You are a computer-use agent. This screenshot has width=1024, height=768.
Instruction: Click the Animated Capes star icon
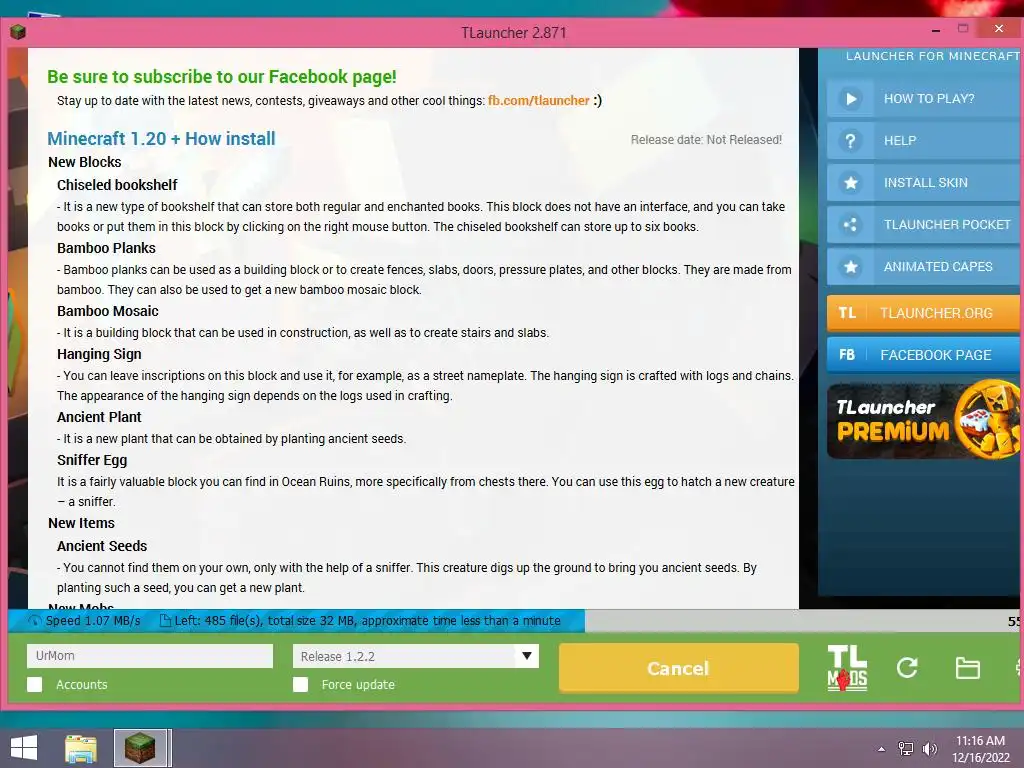coord(850,266)
